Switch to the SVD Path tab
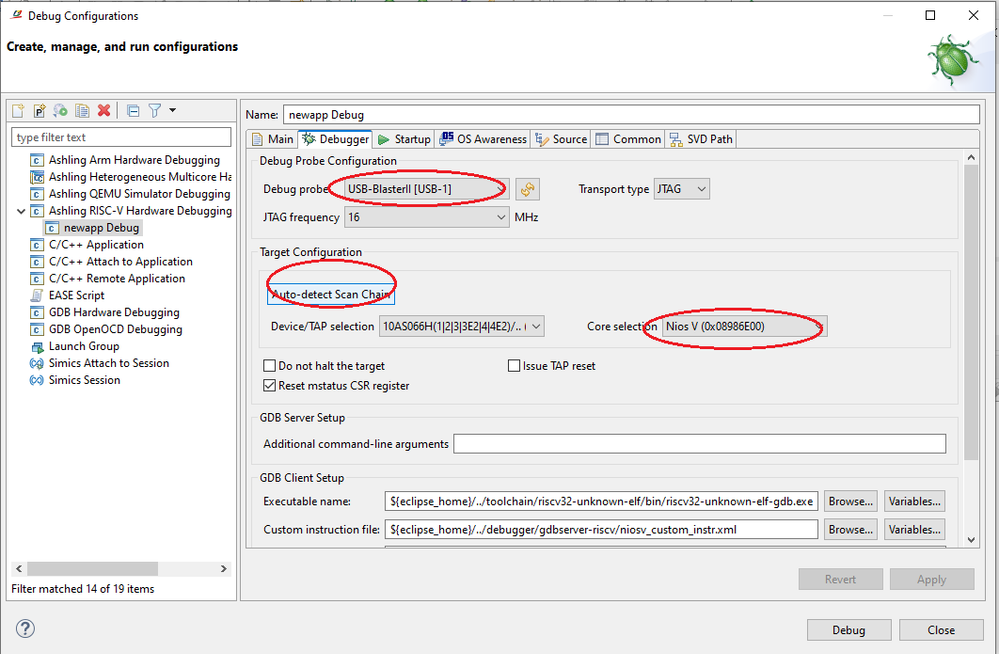 (x=701, y=139)
